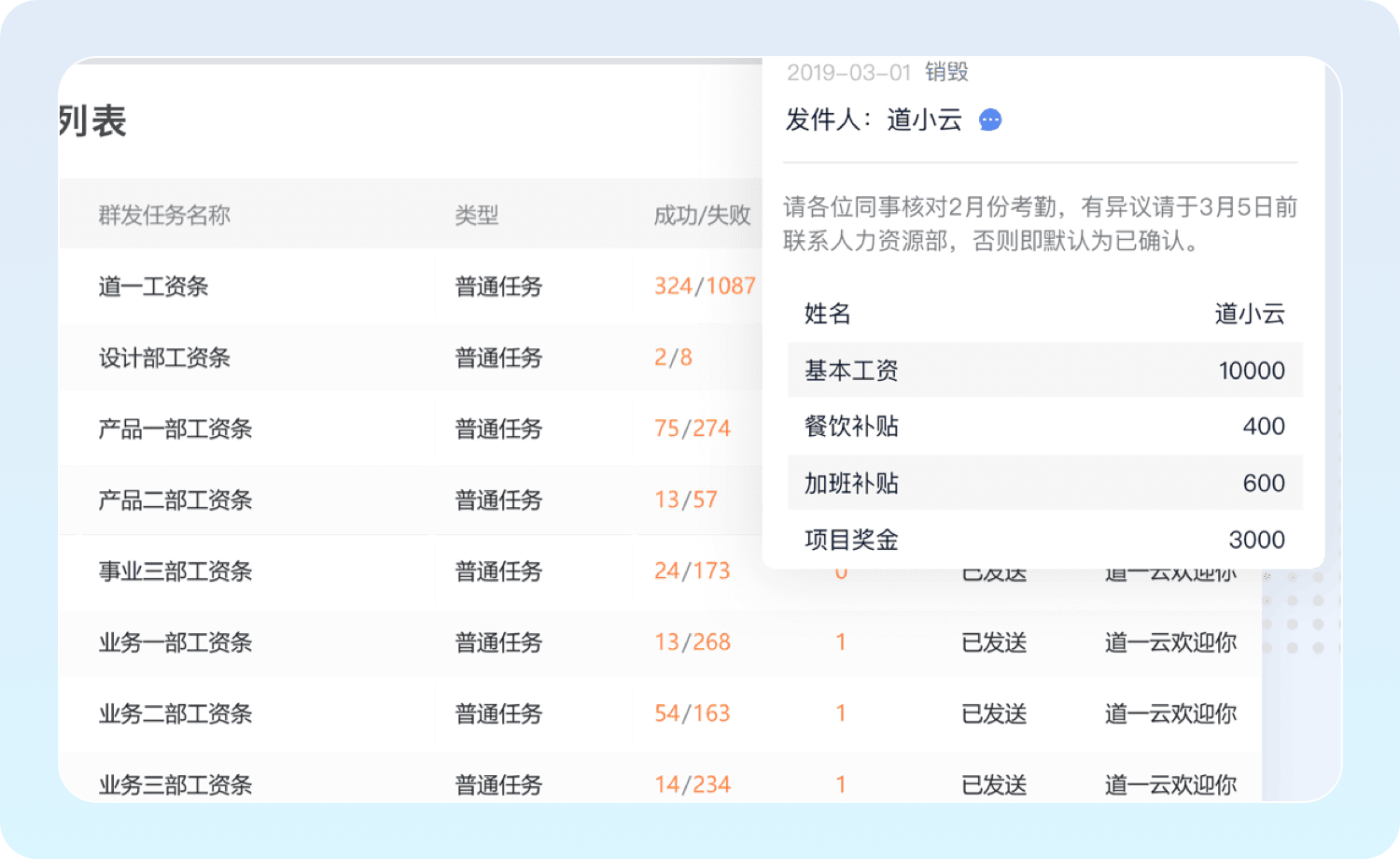Click the blue chat icon beside 道小云
The width and height of the screenshot is (1400, 859).
989,120
